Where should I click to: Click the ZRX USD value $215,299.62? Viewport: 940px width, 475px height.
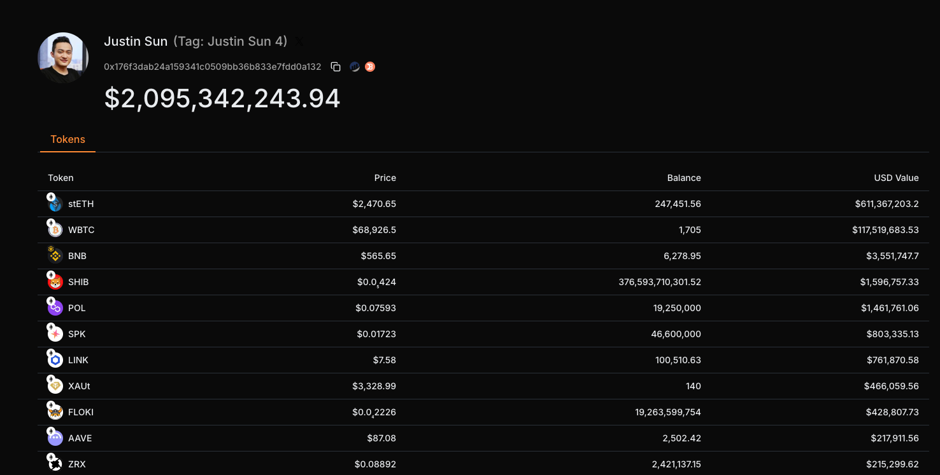point(893,464)
